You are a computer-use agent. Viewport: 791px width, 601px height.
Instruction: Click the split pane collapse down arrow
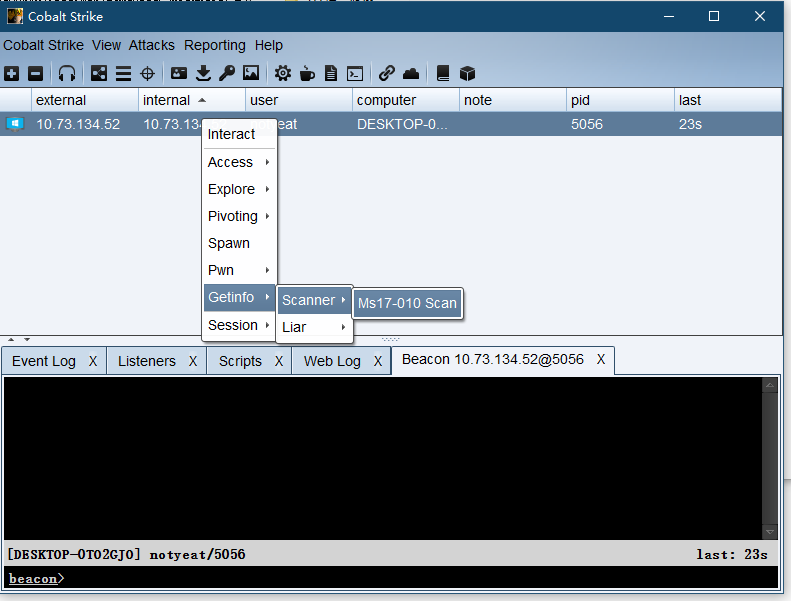point(27,340)
